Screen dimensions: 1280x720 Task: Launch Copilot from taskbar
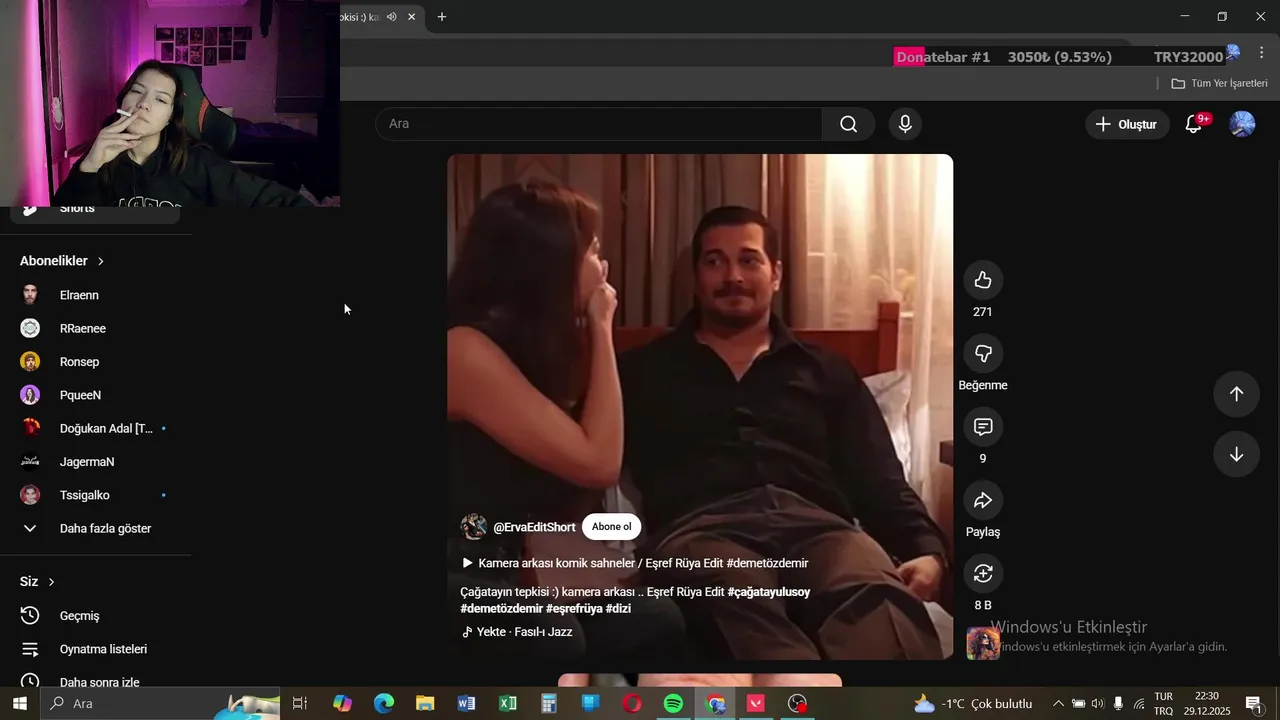343,704
